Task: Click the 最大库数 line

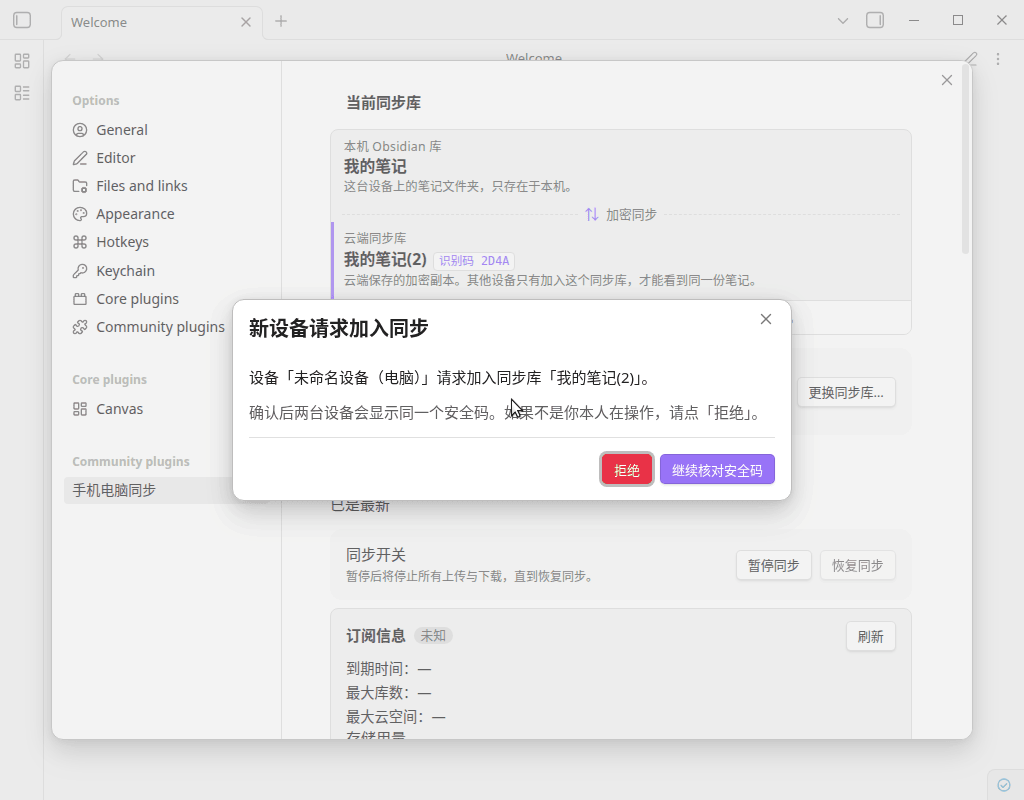Action: [x=389, y=693]
